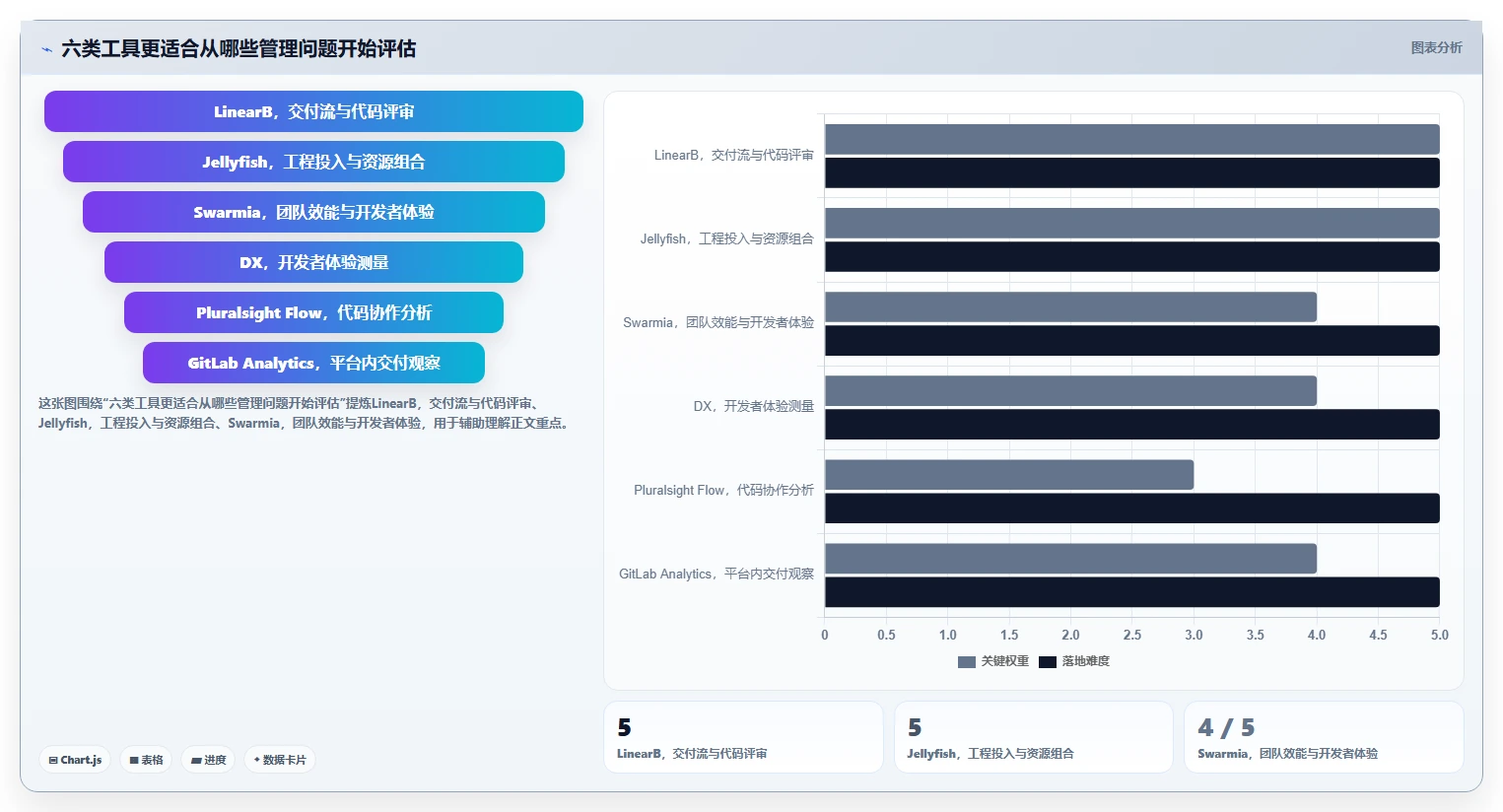The width and height of the screenshot is (1503, 812).
Task: Click the chart axis label 'LinearB，交付流与代码评审'
Action: tap(734, 155)
